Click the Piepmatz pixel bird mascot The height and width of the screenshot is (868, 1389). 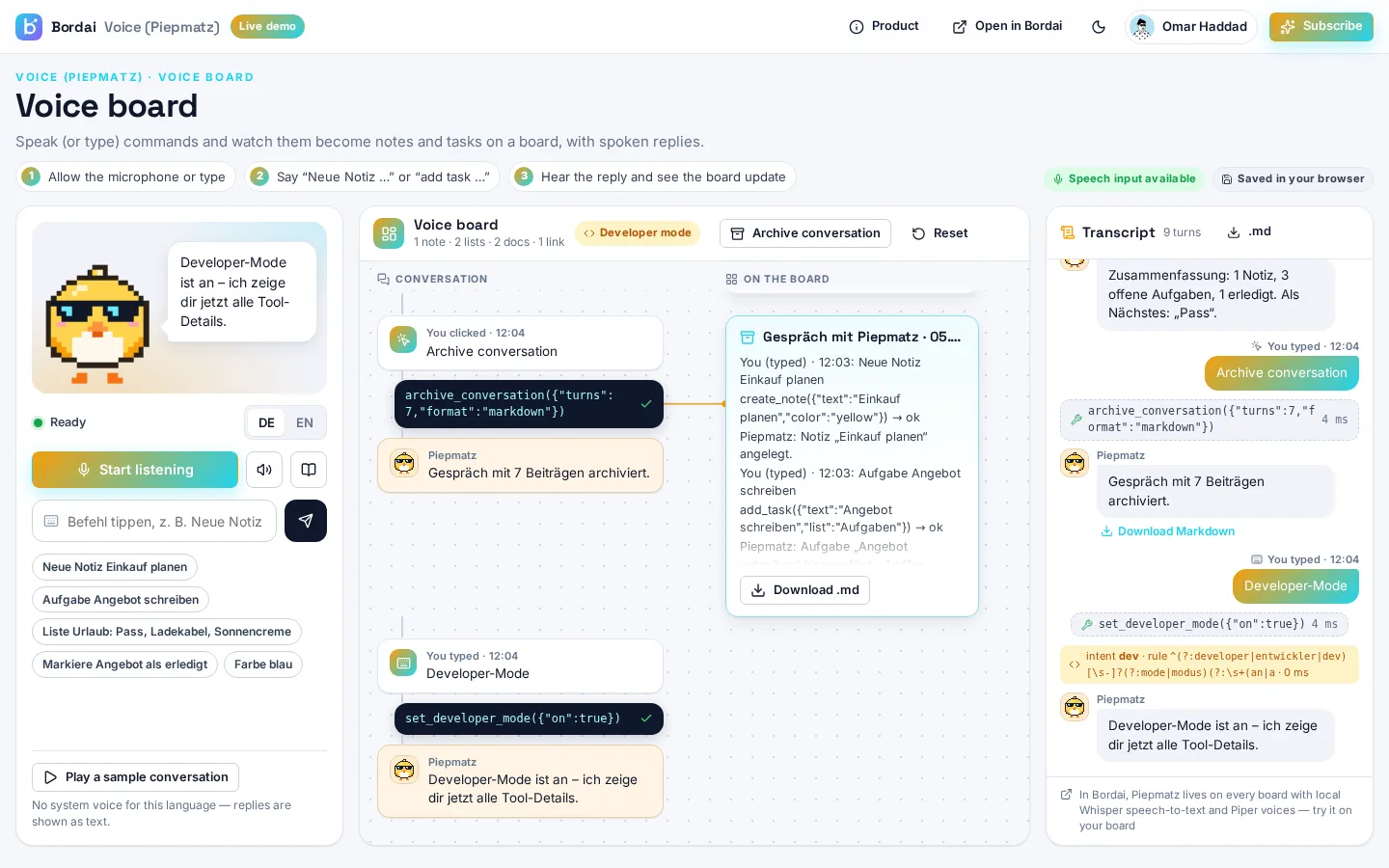tap(97, 323)
